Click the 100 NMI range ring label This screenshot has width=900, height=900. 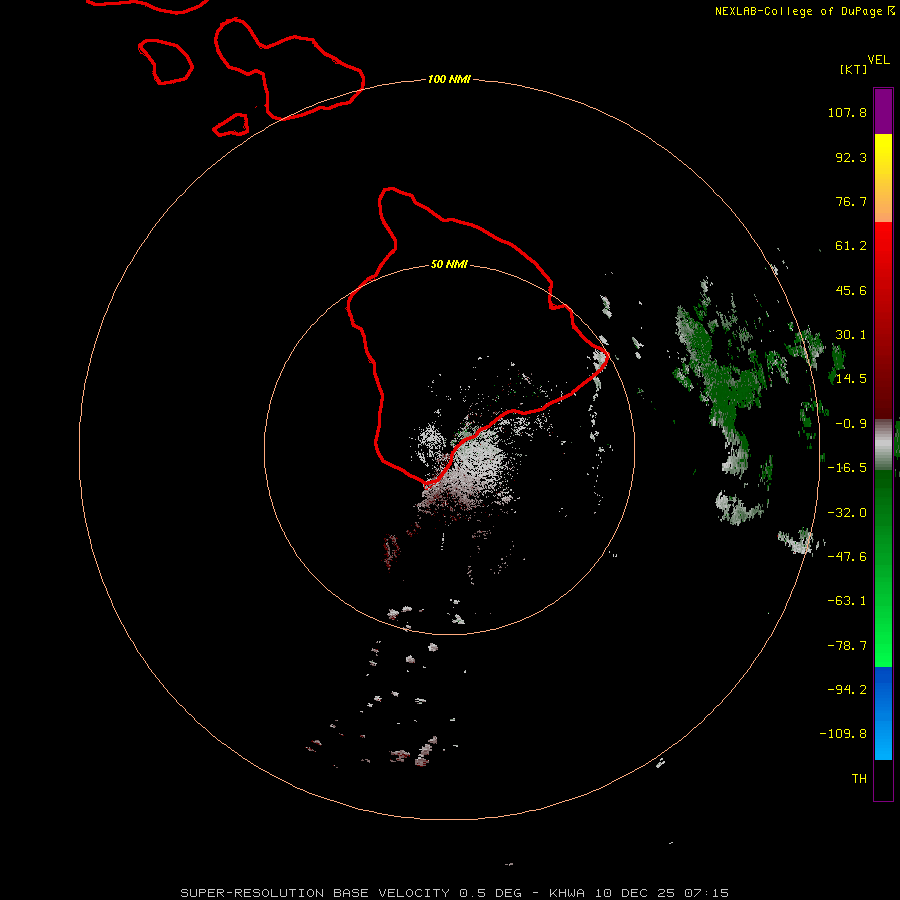coord(449,79)
